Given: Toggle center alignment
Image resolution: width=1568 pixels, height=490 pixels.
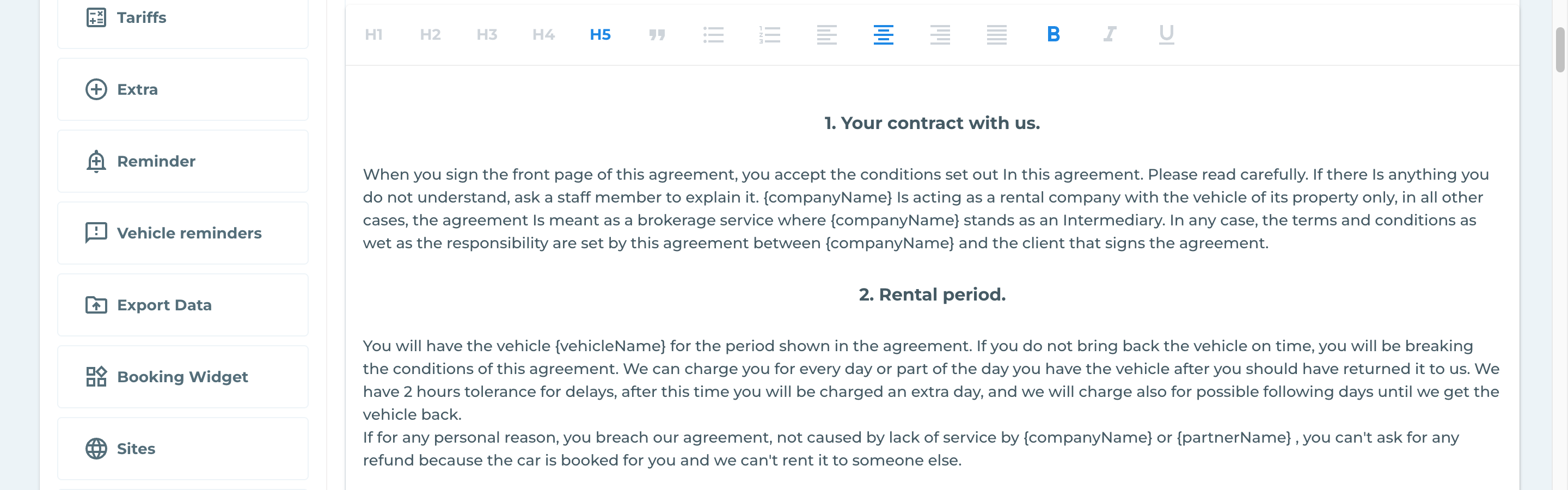Looking at the screenshot, I should click(x=883, y=35).
